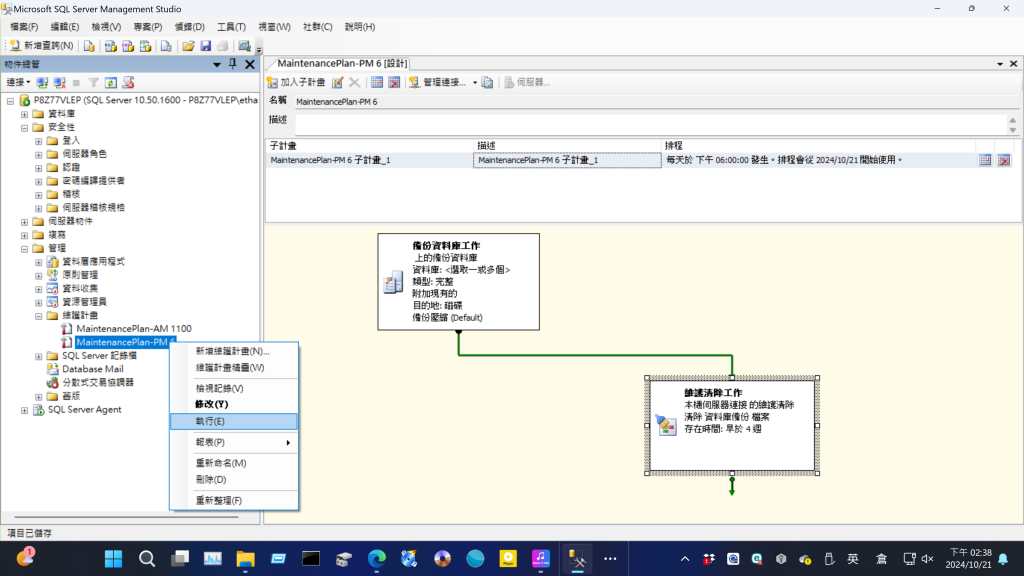Click the refresh icon in Object Explorer toolbar
This screenshot has height=576, width=1024.
tap(111, 82)
